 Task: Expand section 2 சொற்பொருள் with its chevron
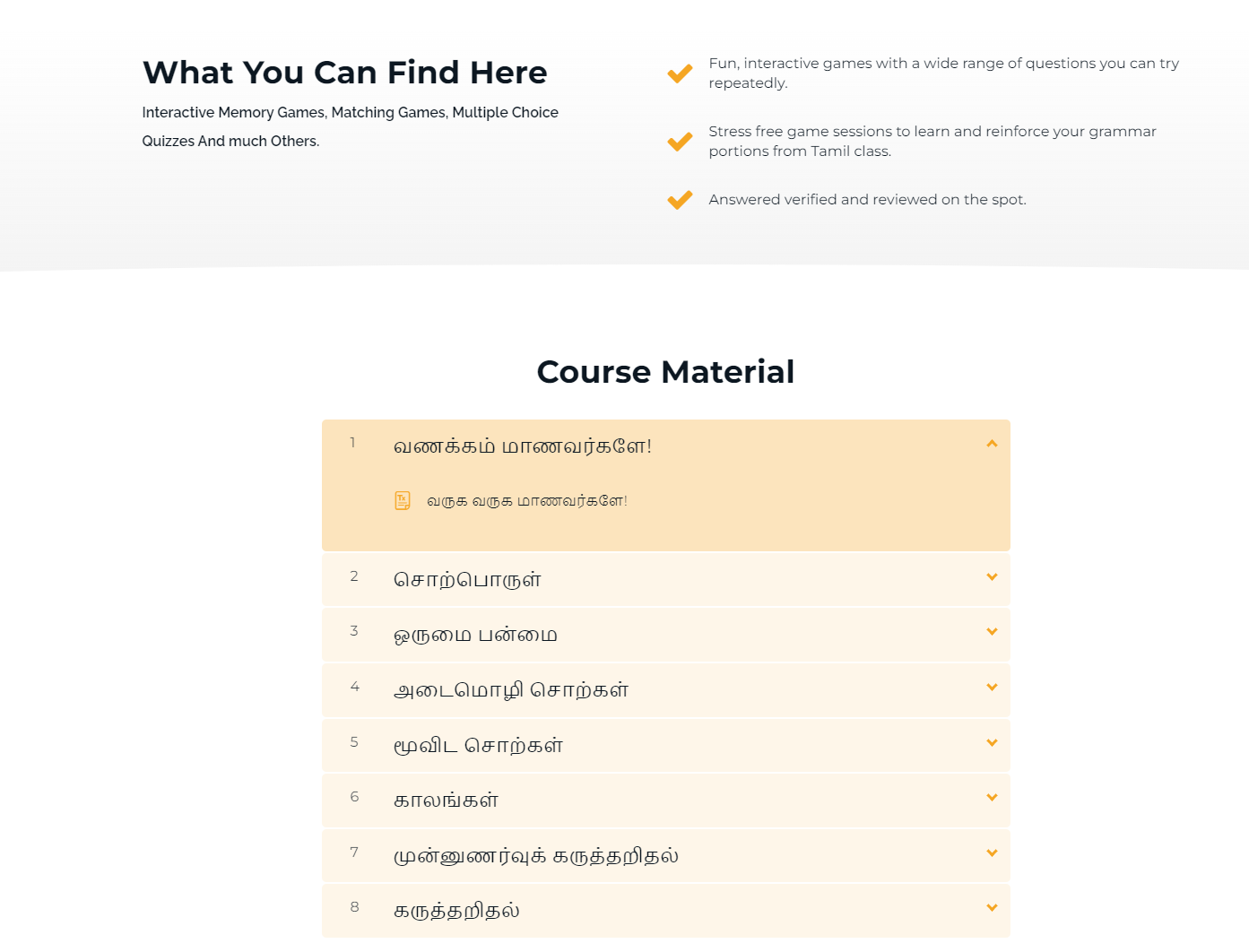pos(992,577)
